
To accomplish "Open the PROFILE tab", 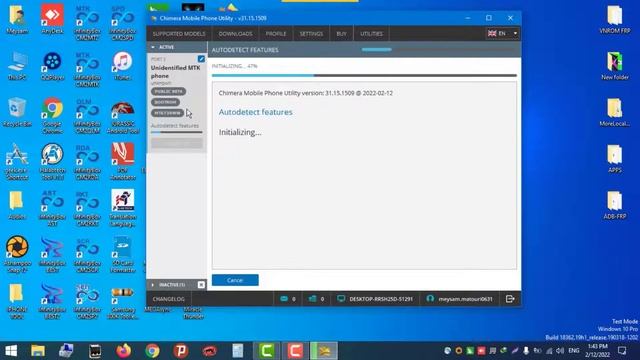I will point(276,34).
